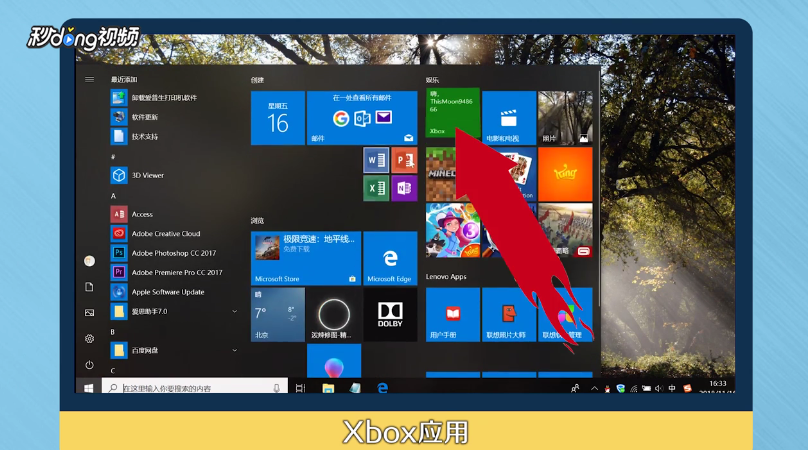
Task: Click the search box microphone icon
Action: pyautogui.click(x=277, y=388)
